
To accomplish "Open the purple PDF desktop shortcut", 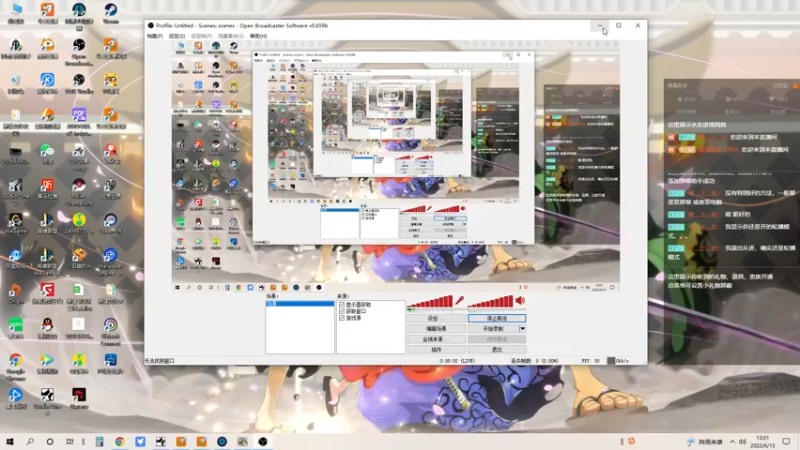I will click(79, 120).
